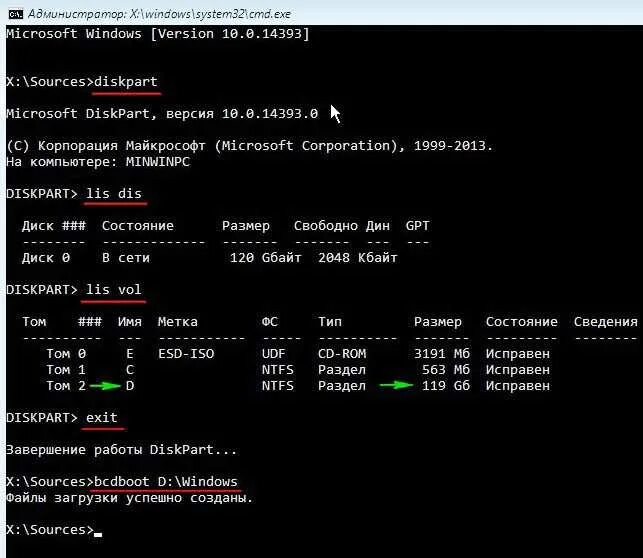Select the 'Диск 0' row entry
This screenshot has height=558, width=643.
(x=46, y=258)
